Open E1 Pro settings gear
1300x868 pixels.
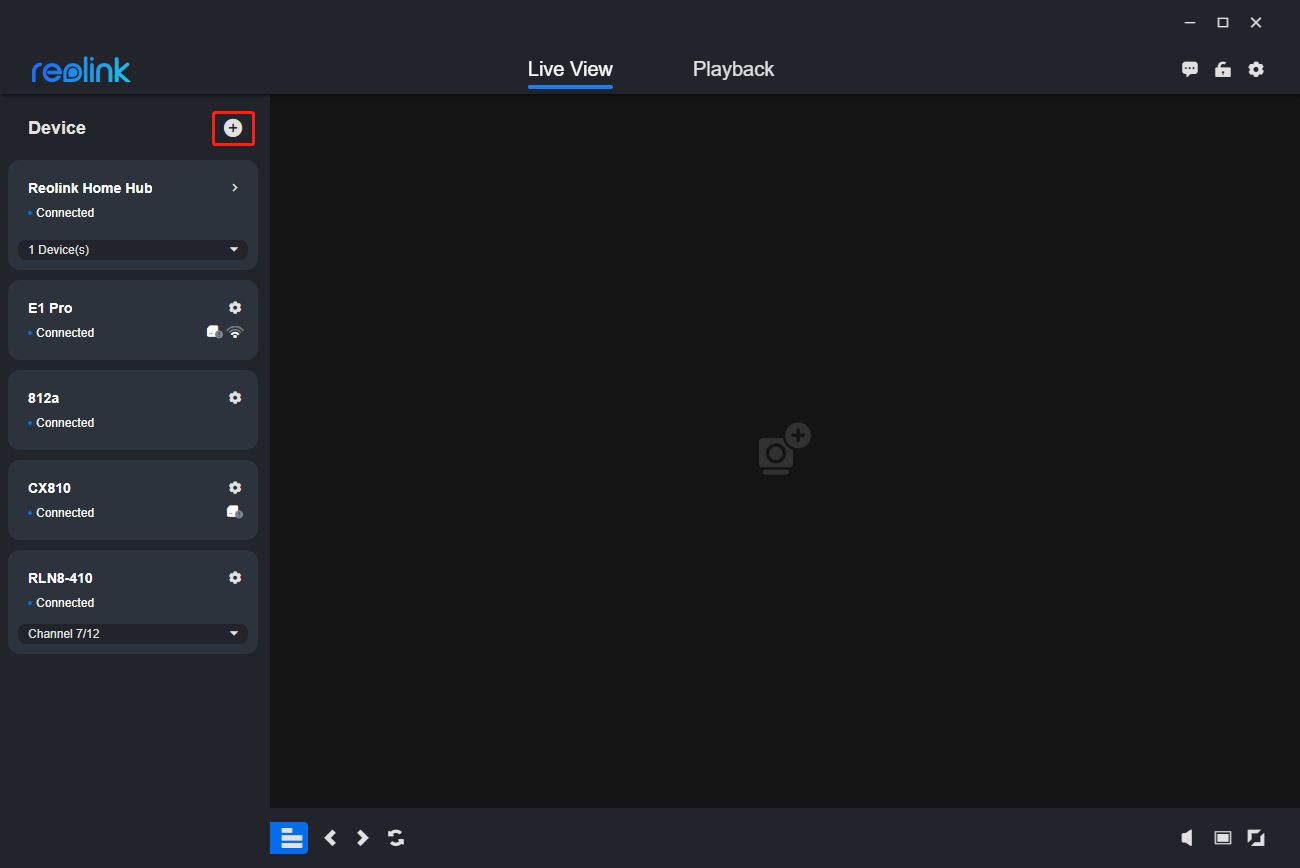pyautogui.click(x=235, y=308)
